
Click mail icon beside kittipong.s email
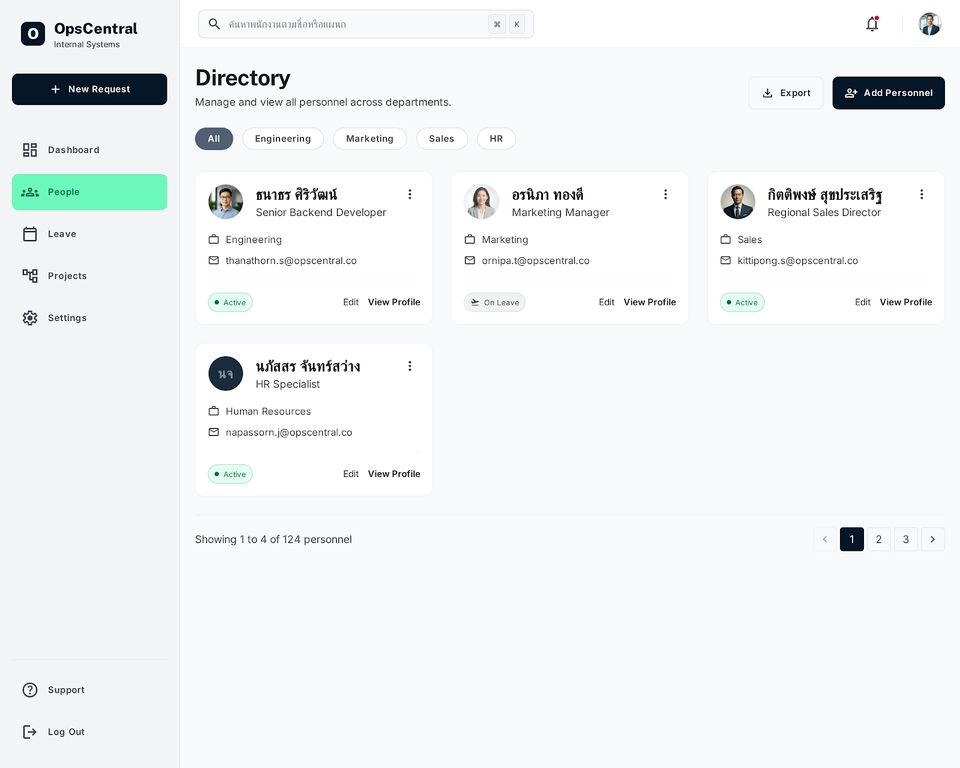click(x=726, y=260)
